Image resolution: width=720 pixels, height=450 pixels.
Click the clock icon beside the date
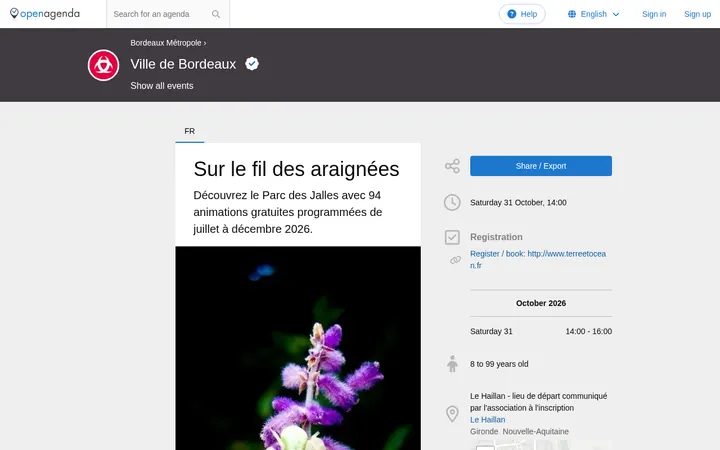(452, 202)
